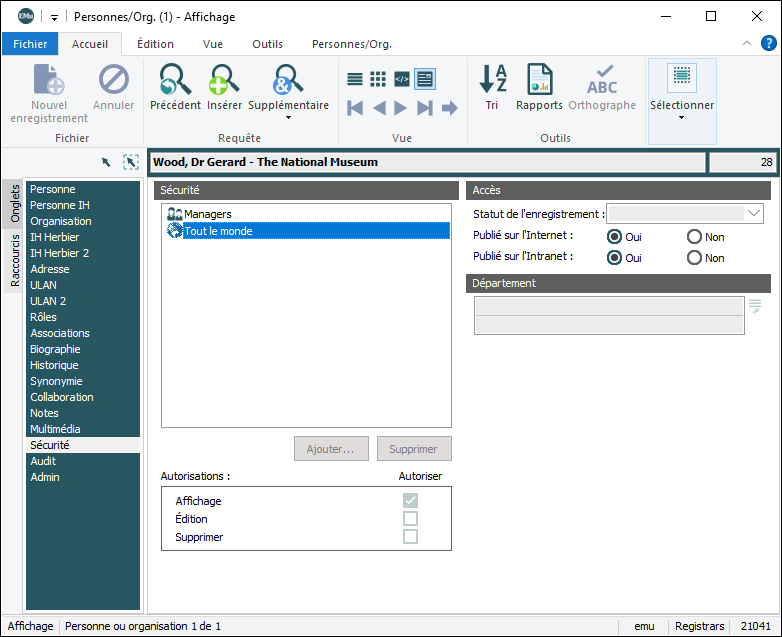Click the department grid edit icon
This screenshot has width=782, height=637.
pyautogui.click(x=755, y=306)
